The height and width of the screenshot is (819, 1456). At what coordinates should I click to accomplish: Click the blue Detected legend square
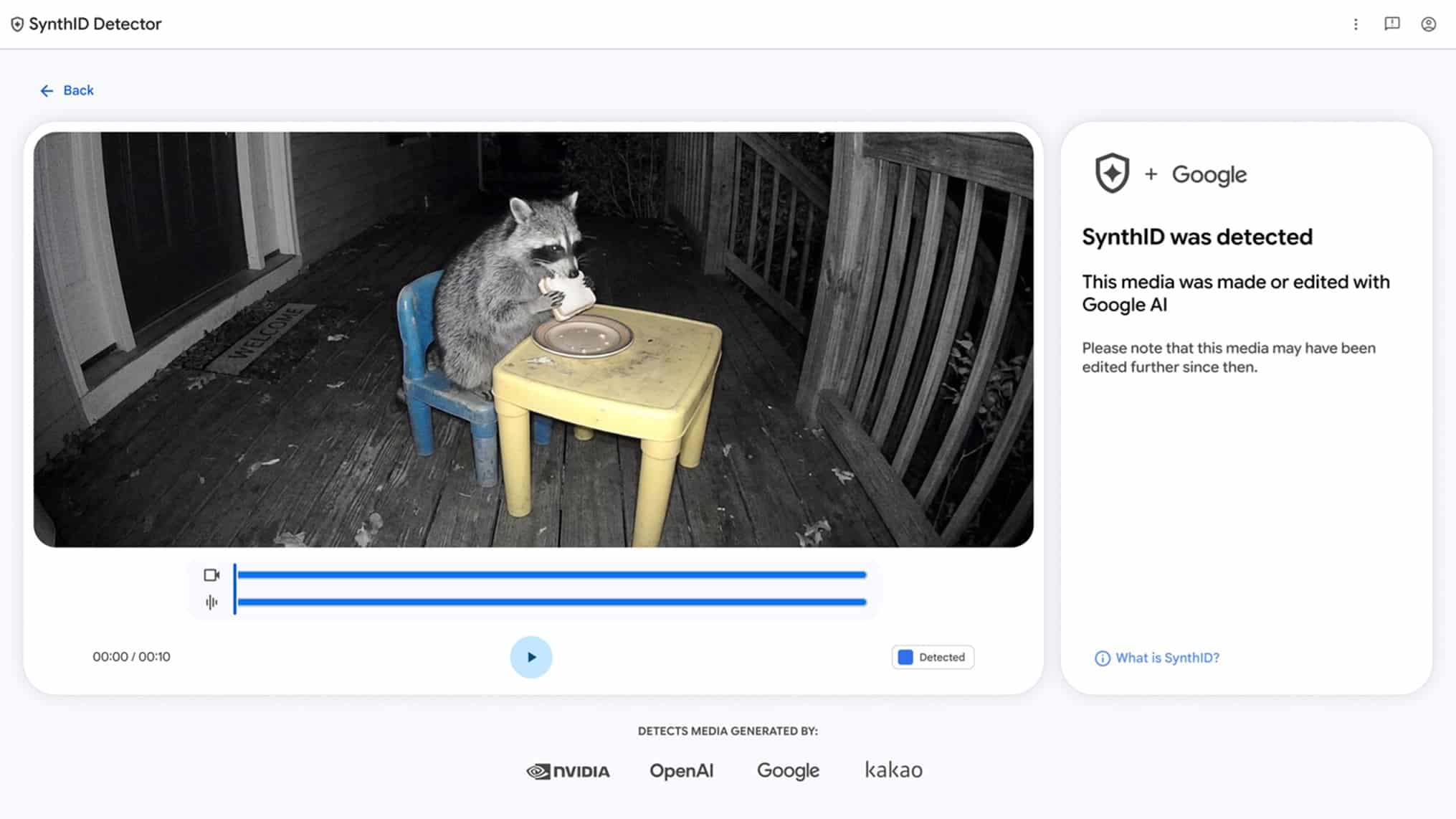905,657
